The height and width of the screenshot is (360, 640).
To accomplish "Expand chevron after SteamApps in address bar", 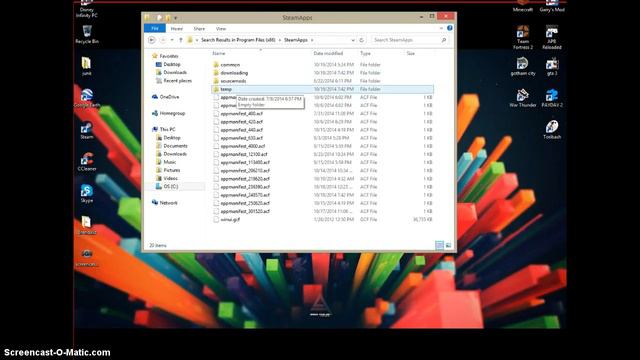I will point(312,40).
